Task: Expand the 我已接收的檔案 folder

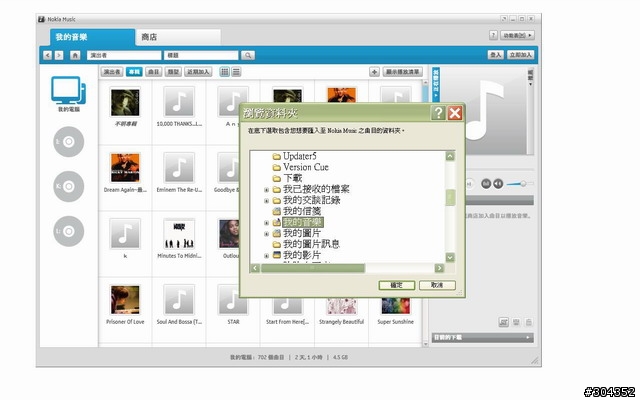Action: point(267,189)
